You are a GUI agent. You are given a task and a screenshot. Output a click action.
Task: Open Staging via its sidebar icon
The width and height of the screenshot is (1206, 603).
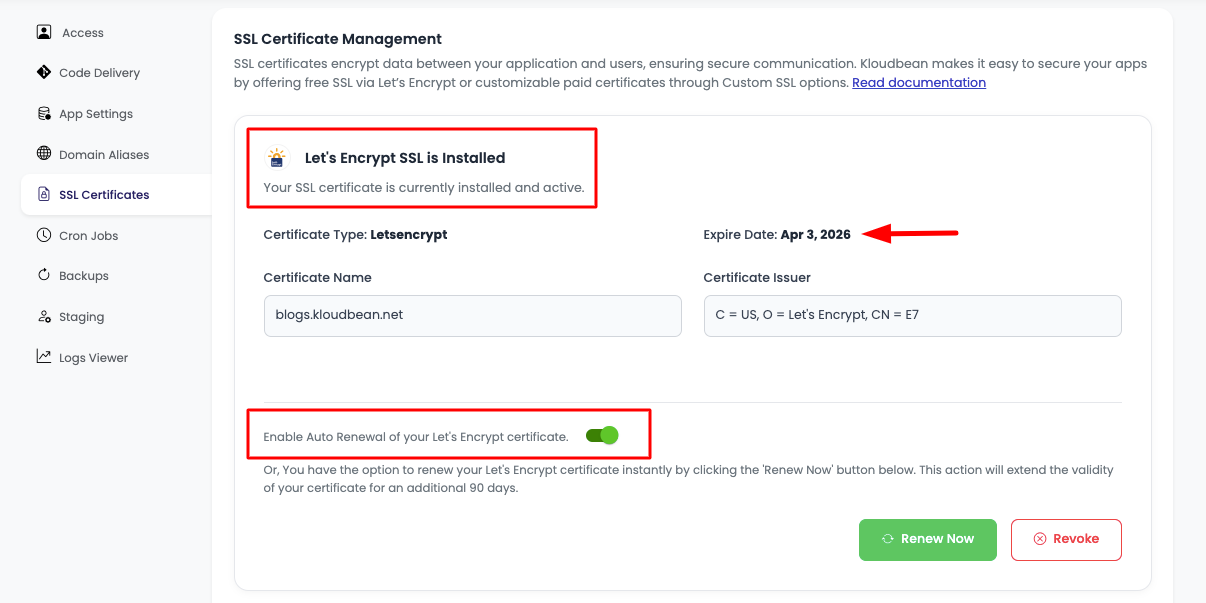[43, 316]
